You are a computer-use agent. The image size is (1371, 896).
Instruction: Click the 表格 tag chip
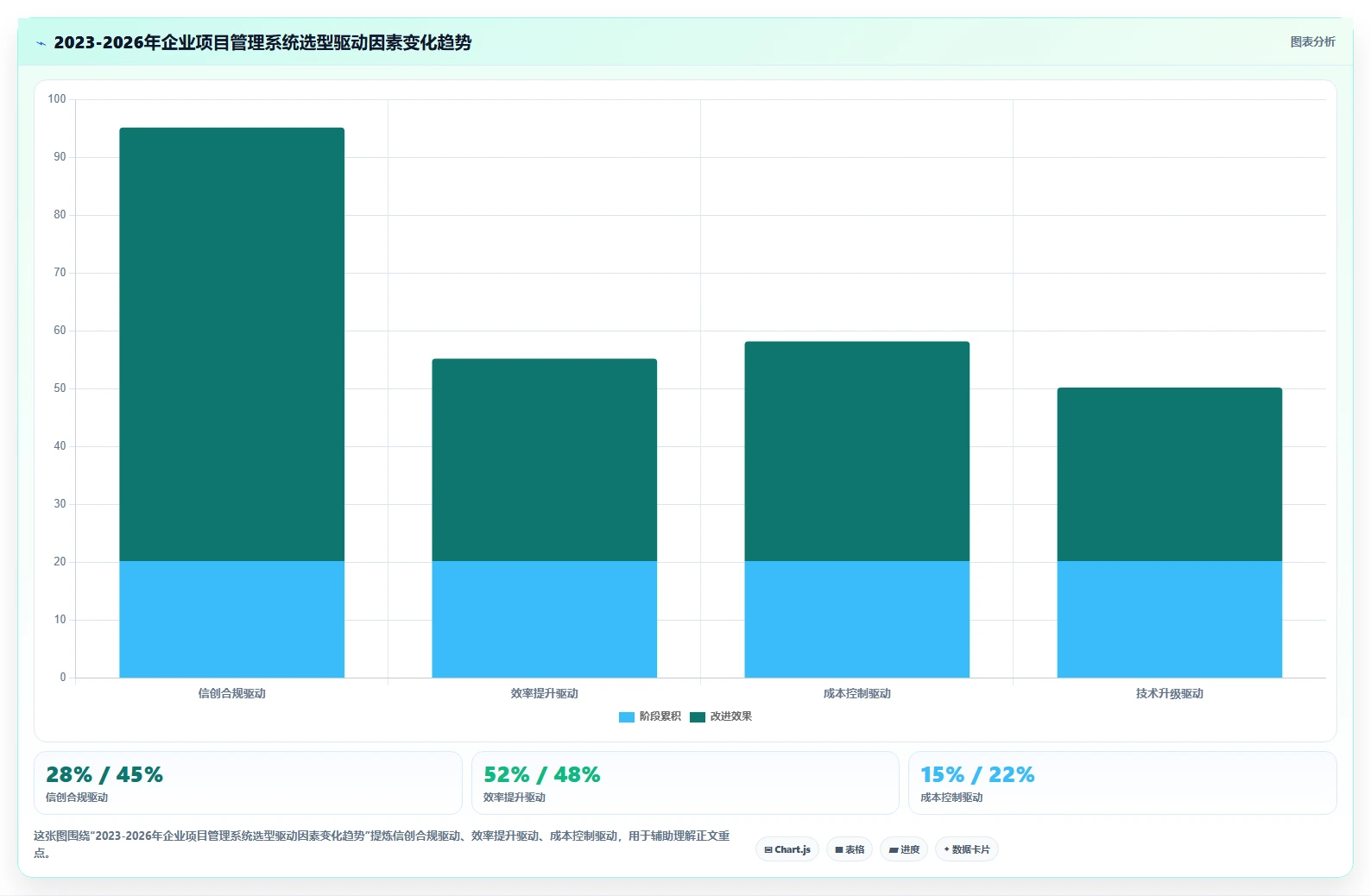coord(850,849)
